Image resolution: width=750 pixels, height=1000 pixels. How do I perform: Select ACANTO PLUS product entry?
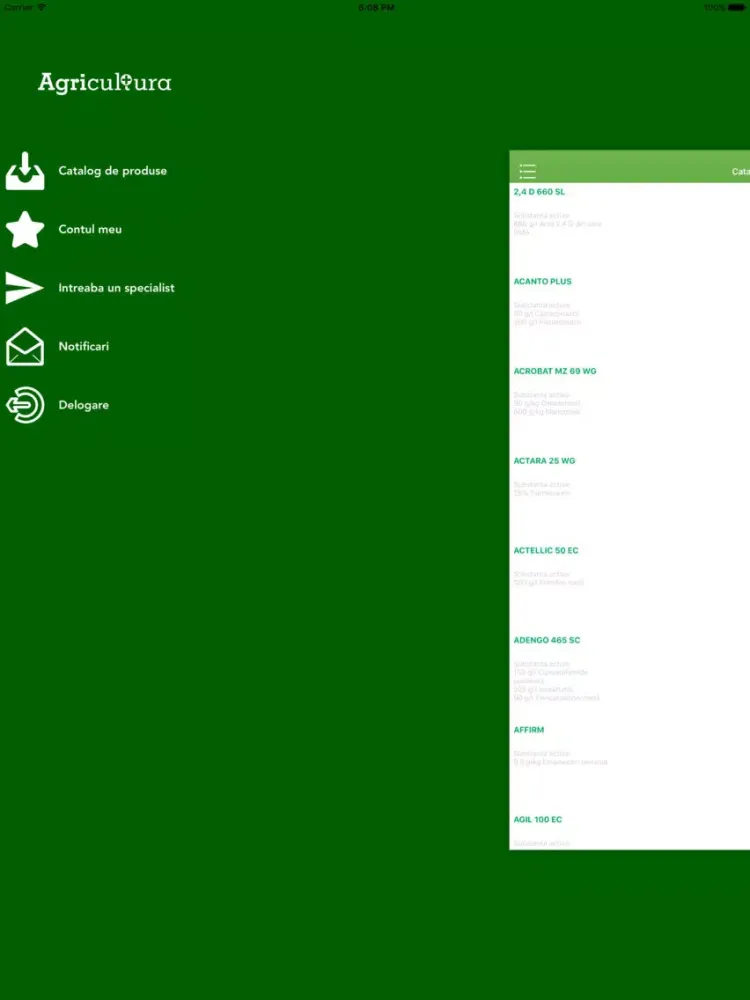coord(542,282)
